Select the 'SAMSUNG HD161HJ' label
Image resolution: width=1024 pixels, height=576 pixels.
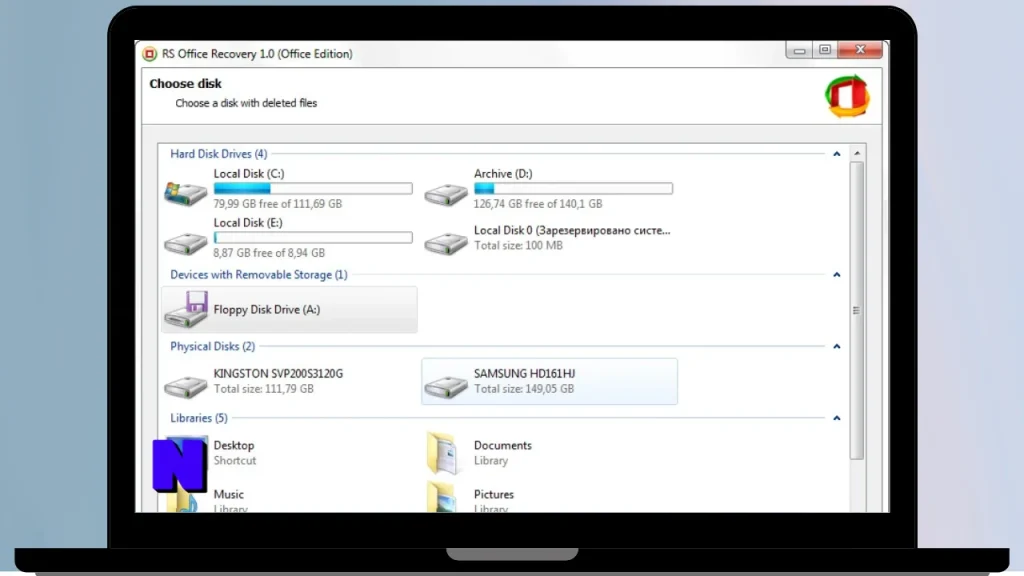524,374
